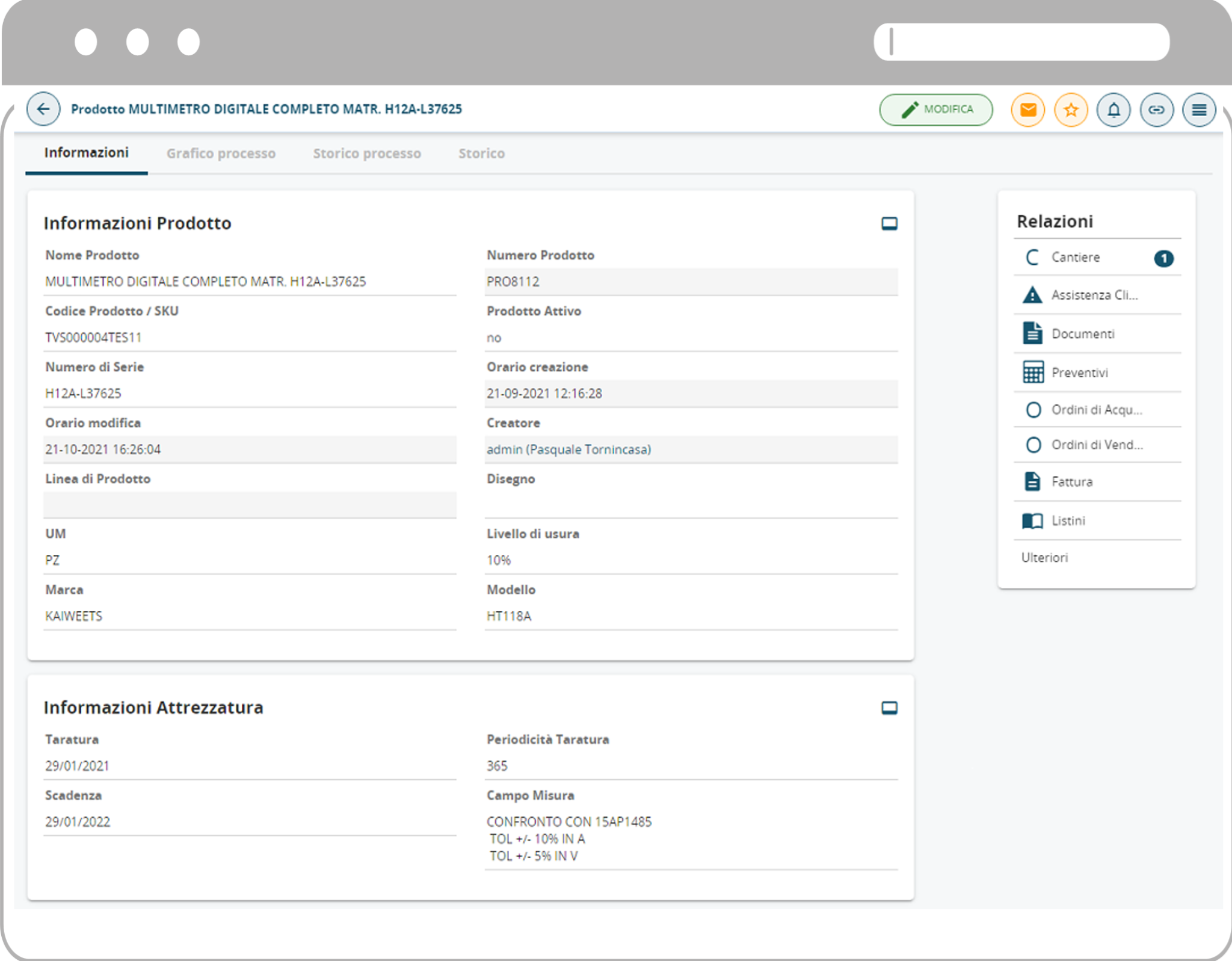Screen dimensions: 1232x961
Task: Click the empty Disegno field
Action: [691, 505]
